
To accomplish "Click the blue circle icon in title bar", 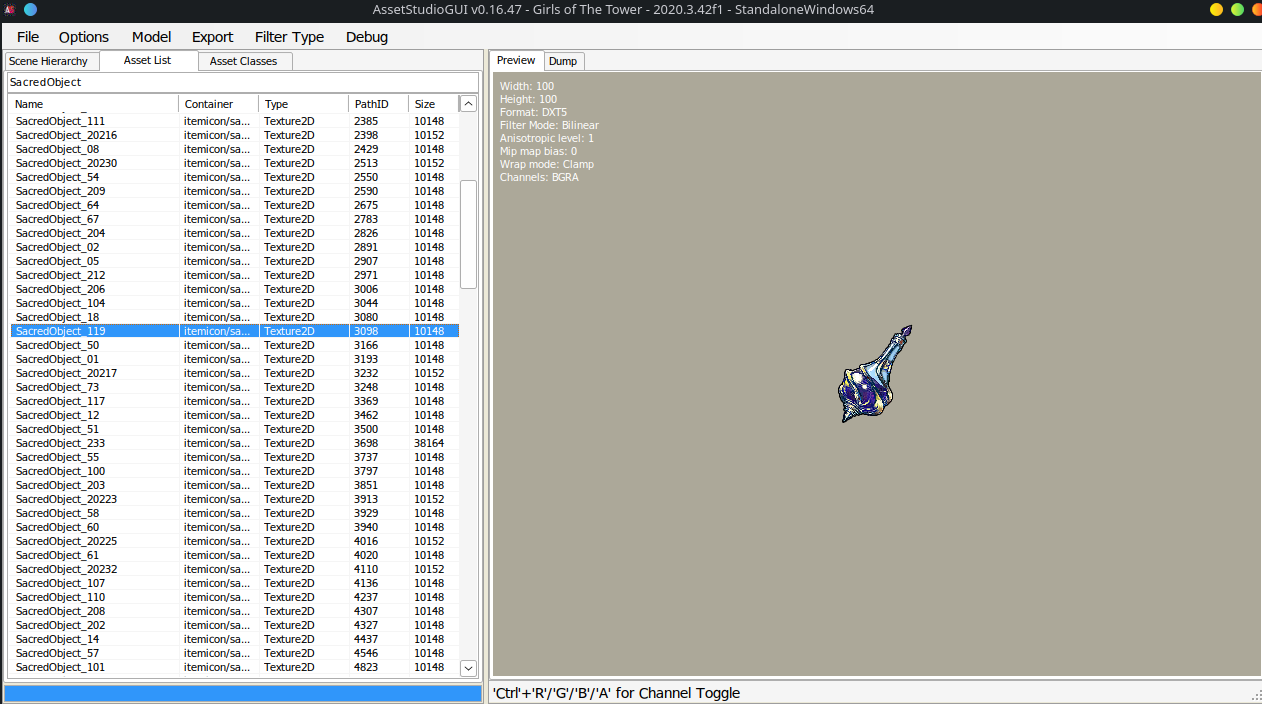I will [30, 9].
